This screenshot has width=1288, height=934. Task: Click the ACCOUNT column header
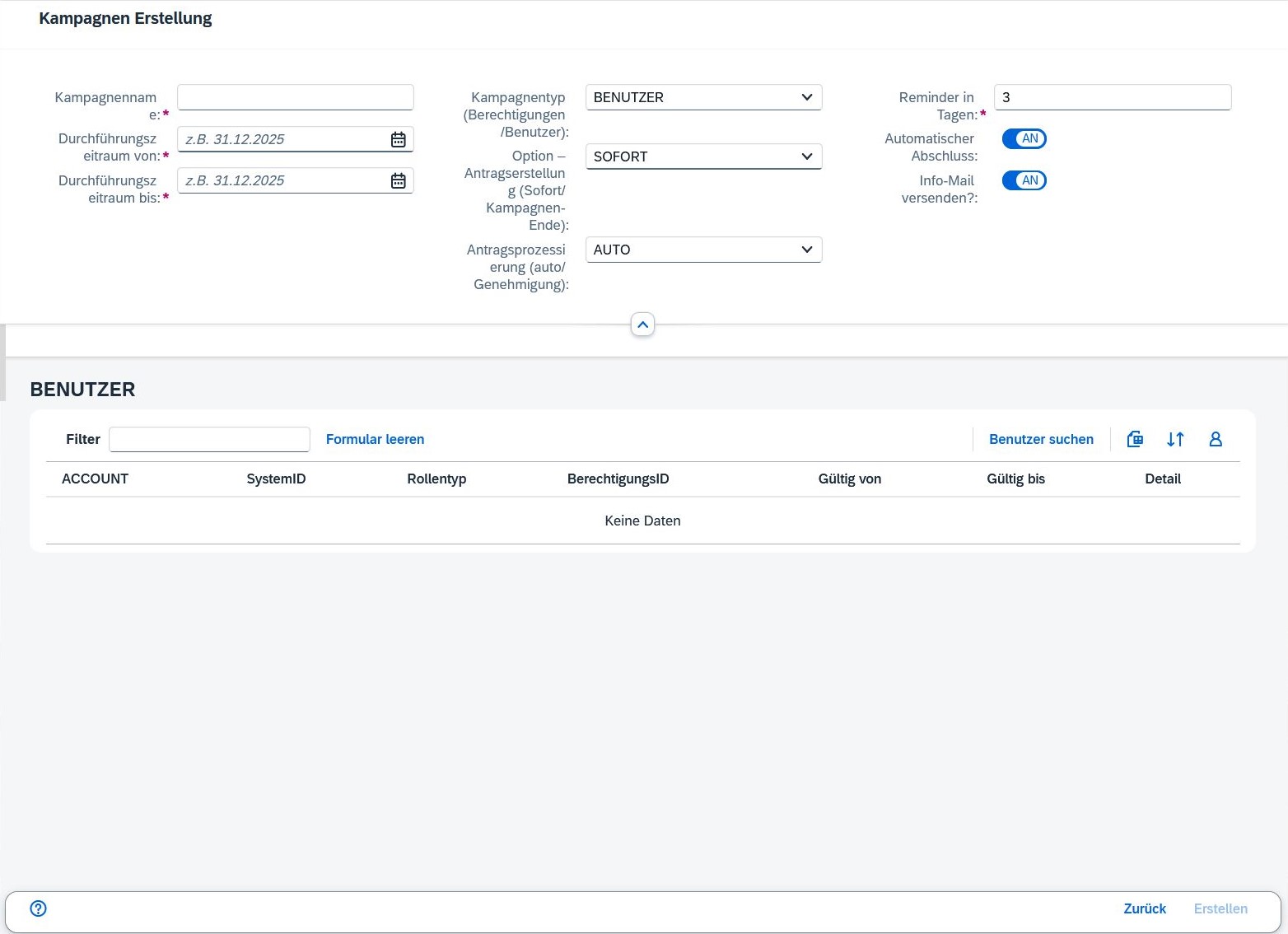96,479
